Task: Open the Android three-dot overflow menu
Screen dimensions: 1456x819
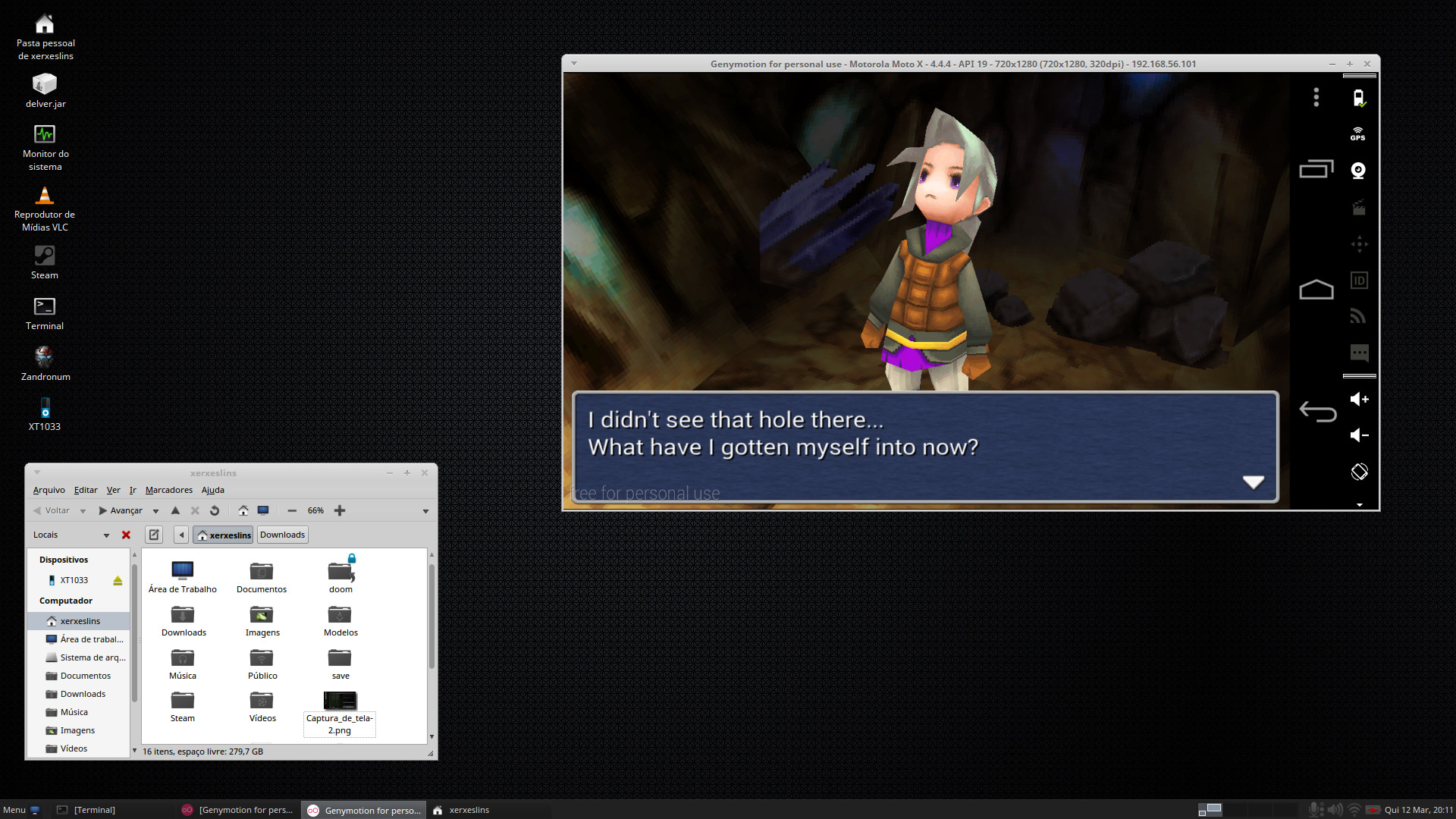Action: pyautogui.click(x=1316, y=97)
